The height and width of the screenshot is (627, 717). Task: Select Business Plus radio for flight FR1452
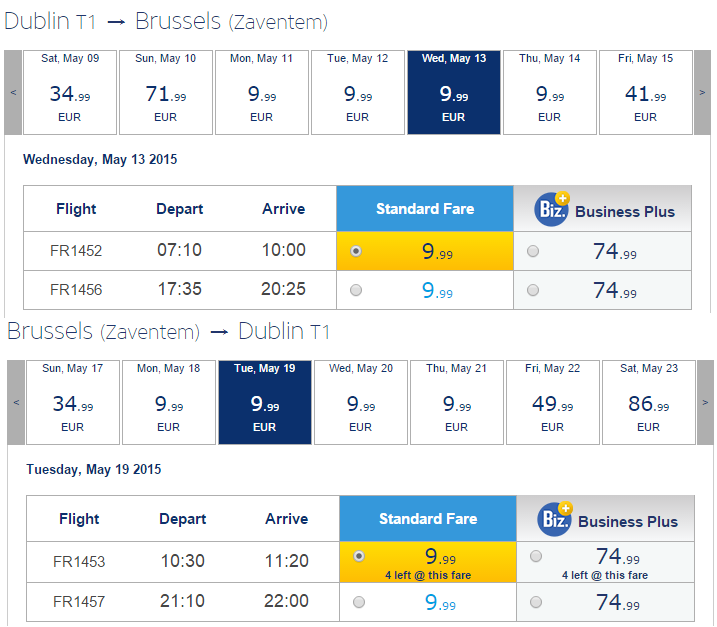coord(533,251)
